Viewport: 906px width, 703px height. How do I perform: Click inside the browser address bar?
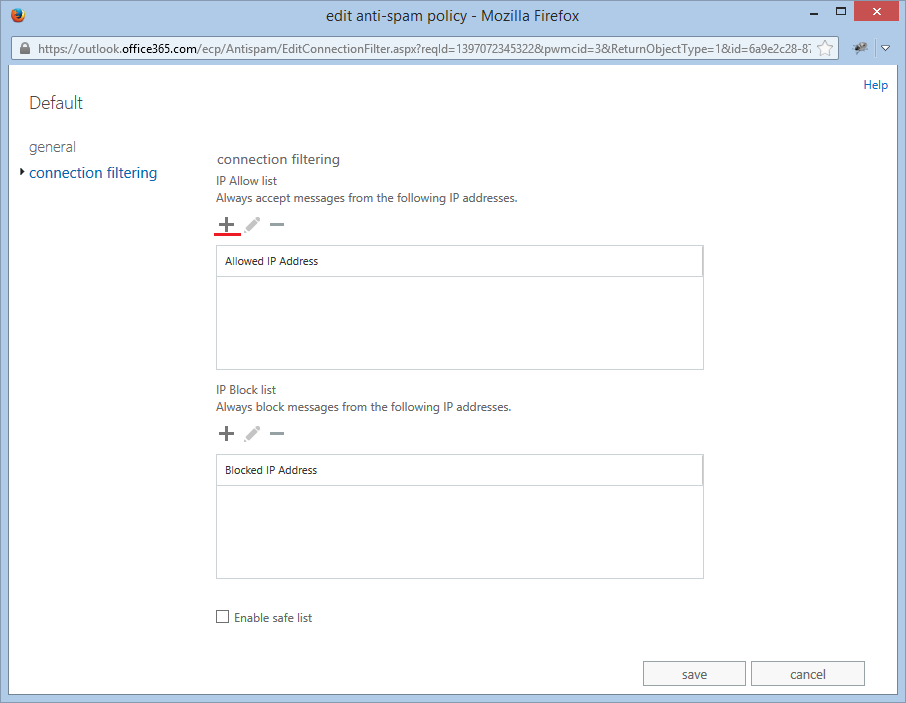tap(420, 48)
